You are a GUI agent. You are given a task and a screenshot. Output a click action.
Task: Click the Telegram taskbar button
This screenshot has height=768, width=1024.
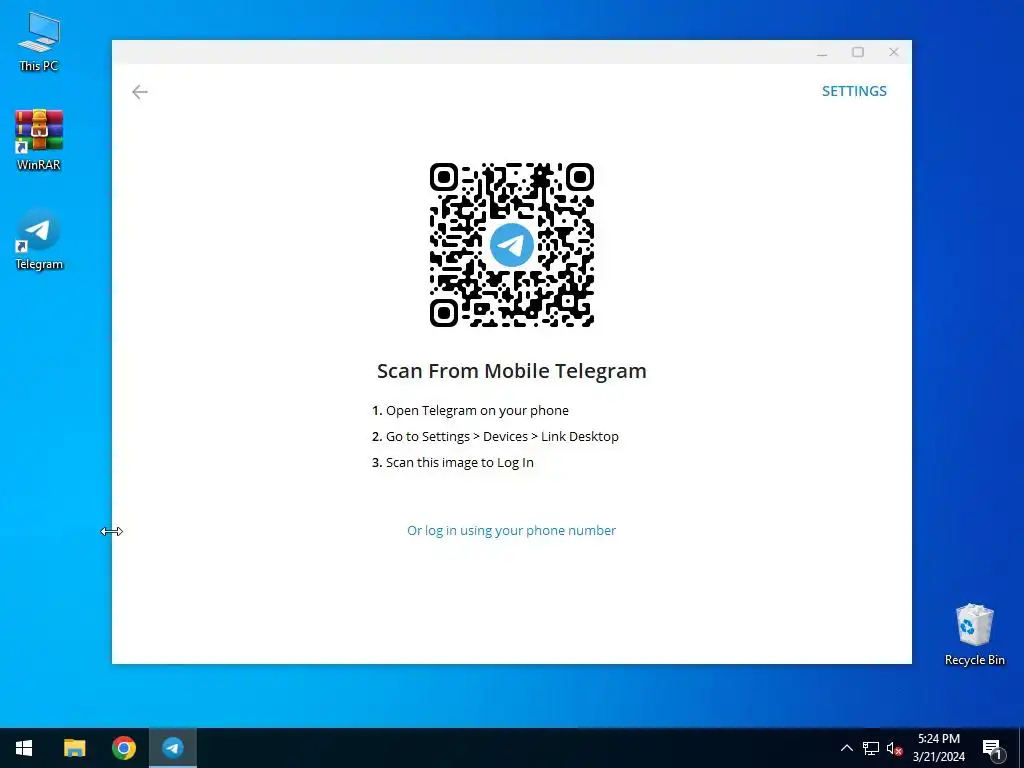(x=173, y=748)
